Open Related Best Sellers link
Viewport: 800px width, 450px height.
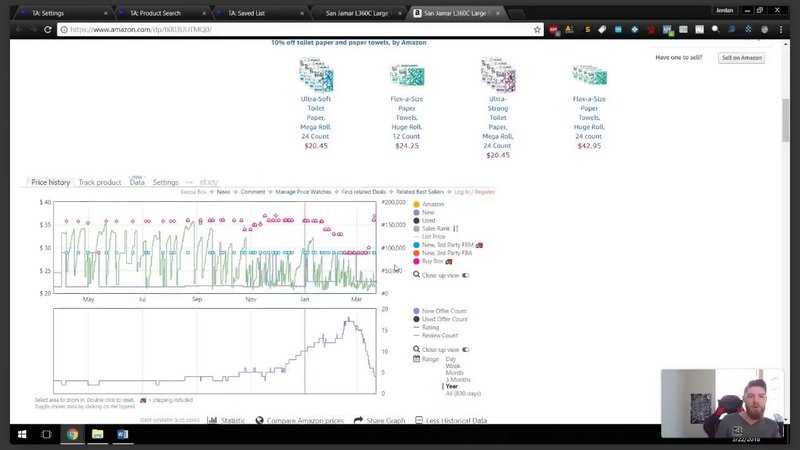[420, 192]
